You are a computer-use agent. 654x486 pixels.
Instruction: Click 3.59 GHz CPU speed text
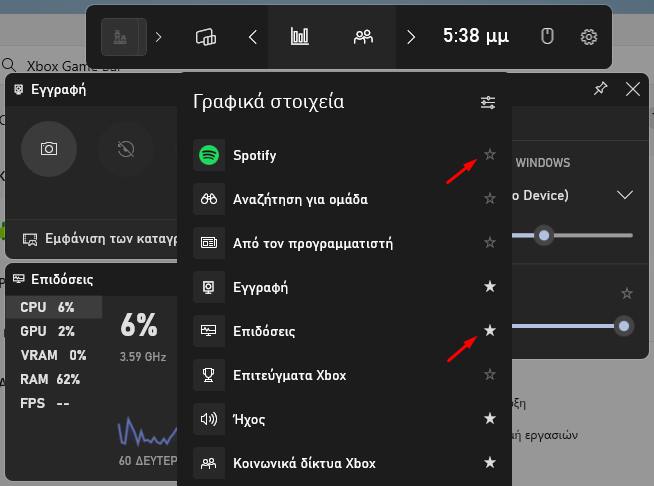143,357
